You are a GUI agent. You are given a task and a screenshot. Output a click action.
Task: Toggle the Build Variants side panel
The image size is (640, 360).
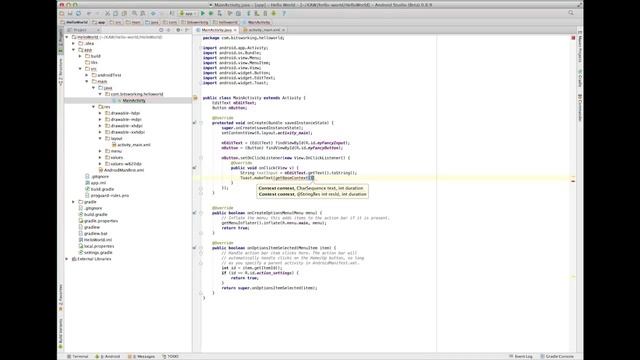[61, 333]
